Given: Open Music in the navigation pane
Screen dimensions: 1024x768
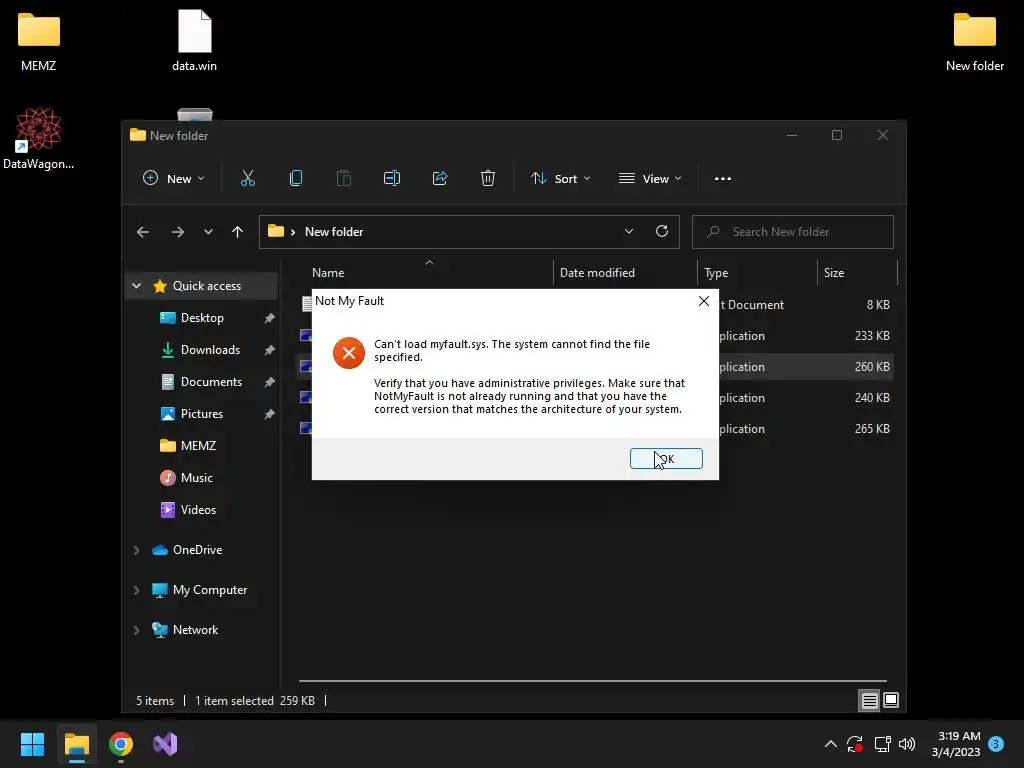Looking at the screenshot, I should click(x=196, y=478).
